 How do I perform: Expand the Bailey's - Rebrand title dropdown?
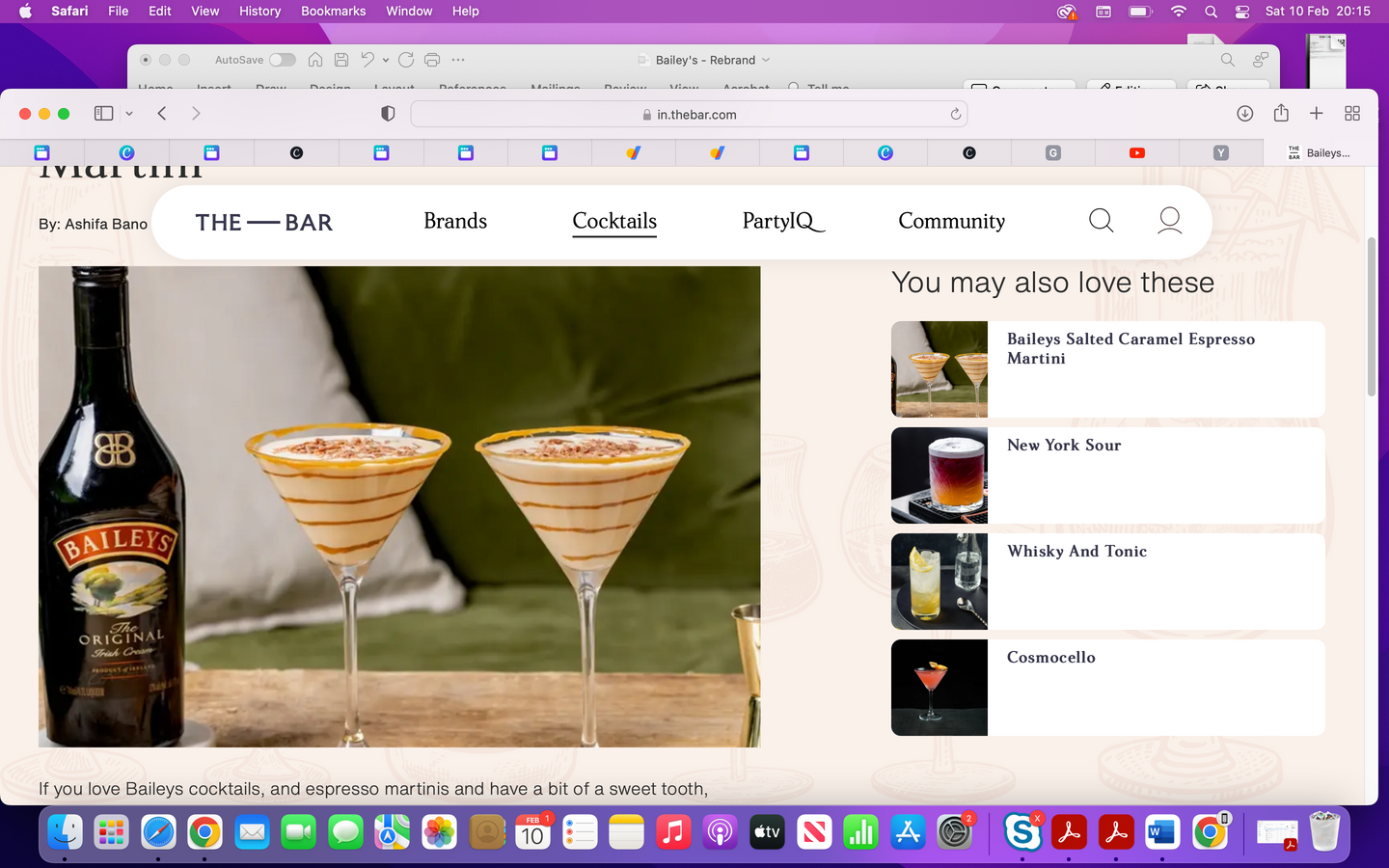766,60
